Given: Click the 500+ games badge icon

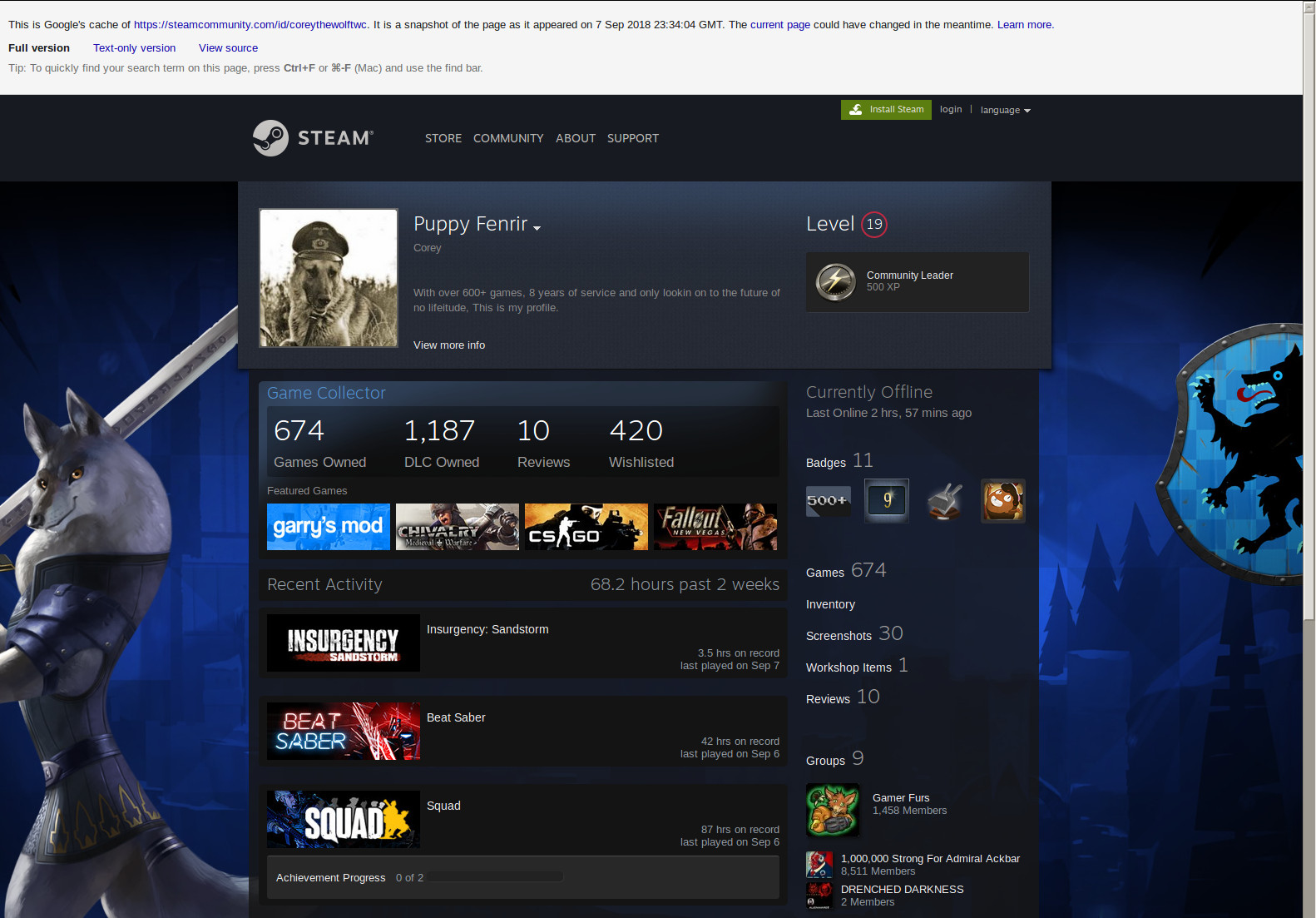Looking at the screenshot, I should coord(829,501).
